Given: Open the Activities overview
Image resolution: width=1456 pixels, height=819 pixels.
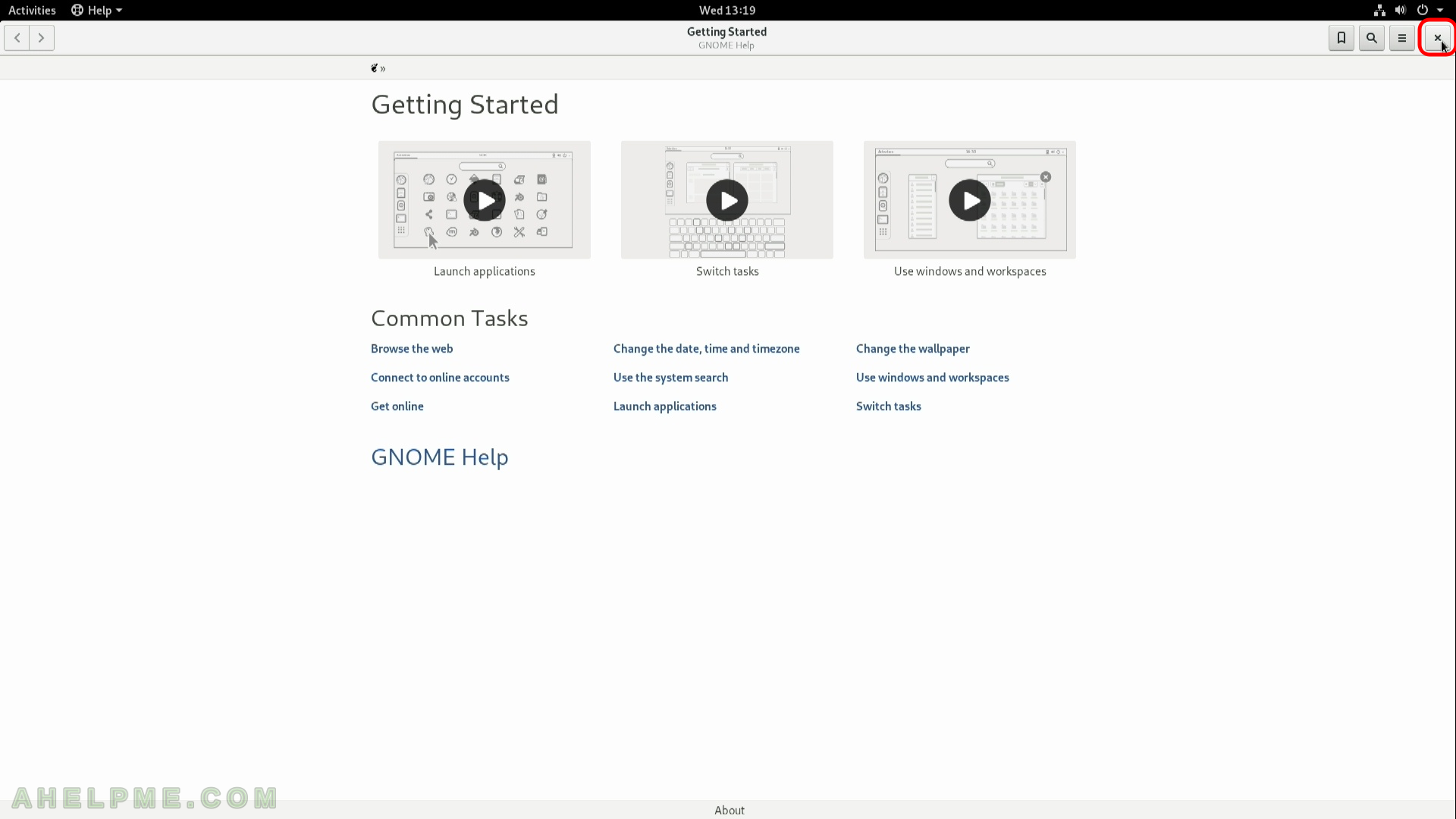Looking at the screenshot, I should [x=32, y=10].
